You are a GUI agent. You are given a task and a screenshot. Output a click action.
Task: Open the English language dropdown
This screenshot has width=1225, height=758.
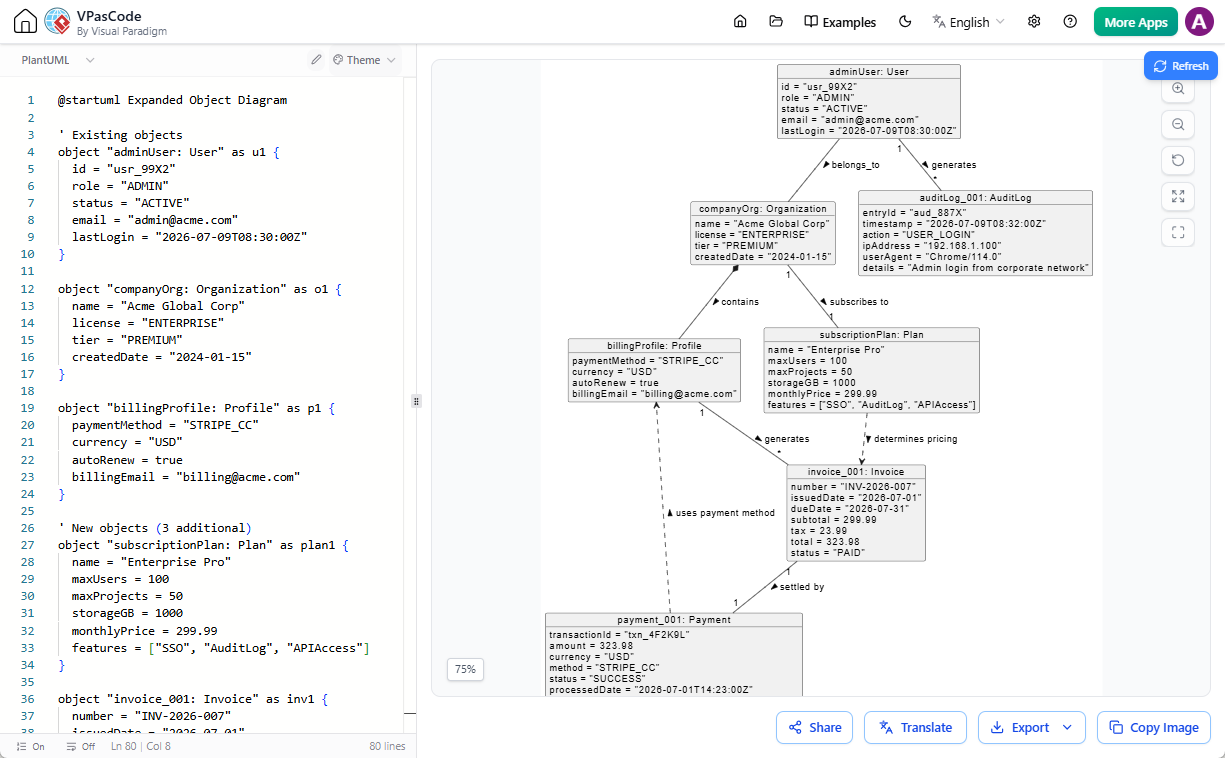(x=968, y=22)
